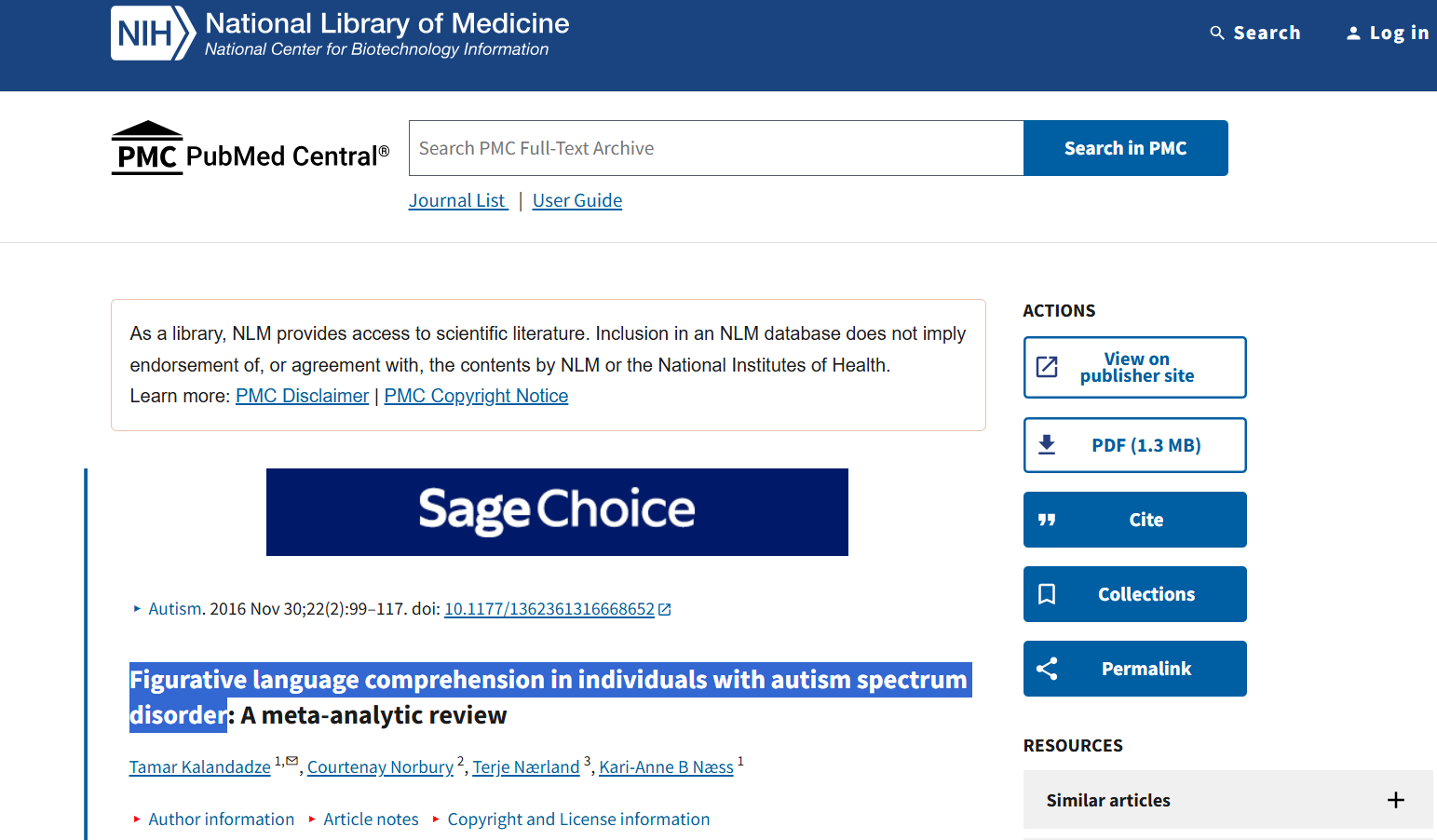
Task: Open search via the magnifying glass icon
Action: point(1216,34)
